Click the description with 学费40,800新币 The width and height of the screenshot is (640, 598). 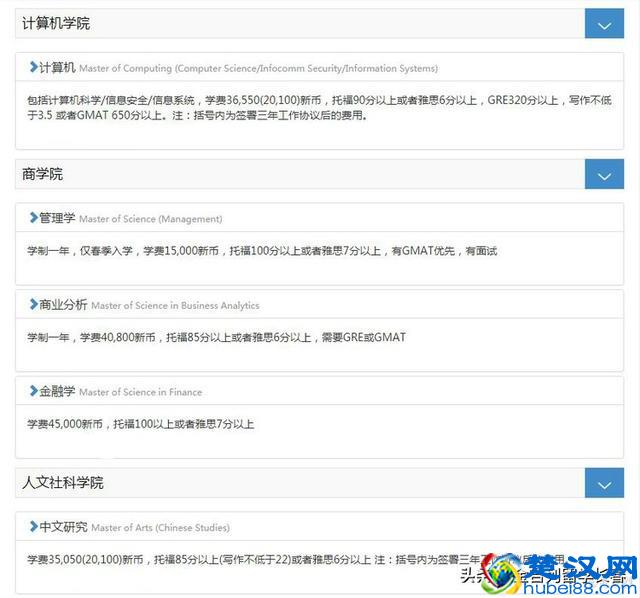coord(216,337)
